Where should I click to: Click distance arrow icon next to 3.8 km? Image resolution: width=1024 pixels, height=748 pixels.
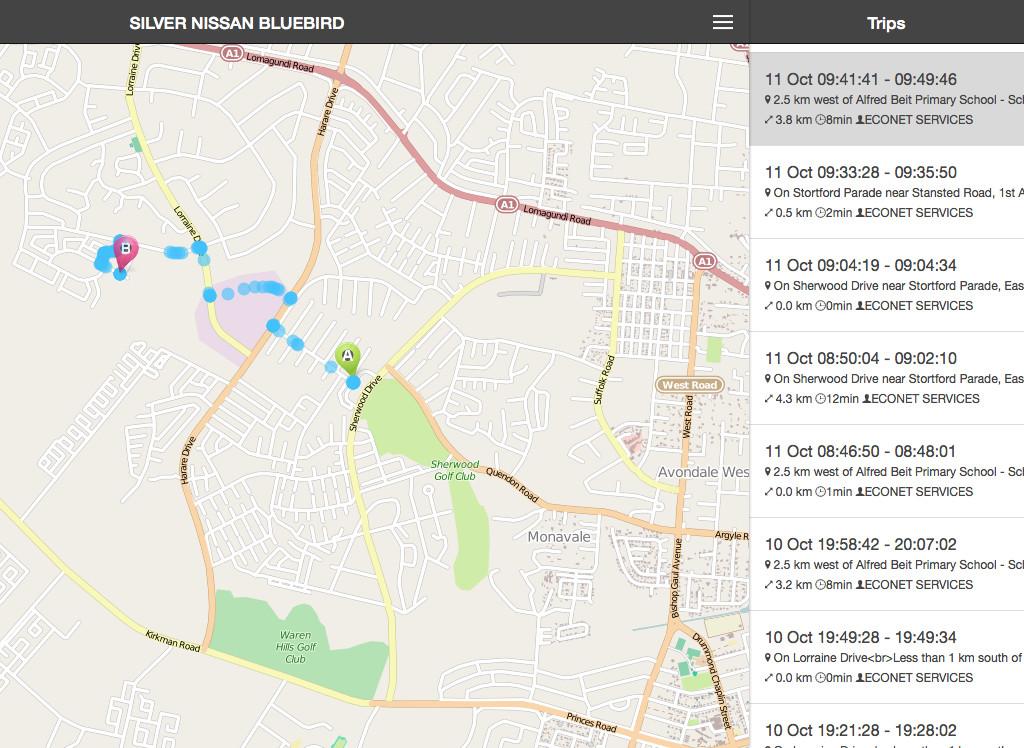click(769, 120)
